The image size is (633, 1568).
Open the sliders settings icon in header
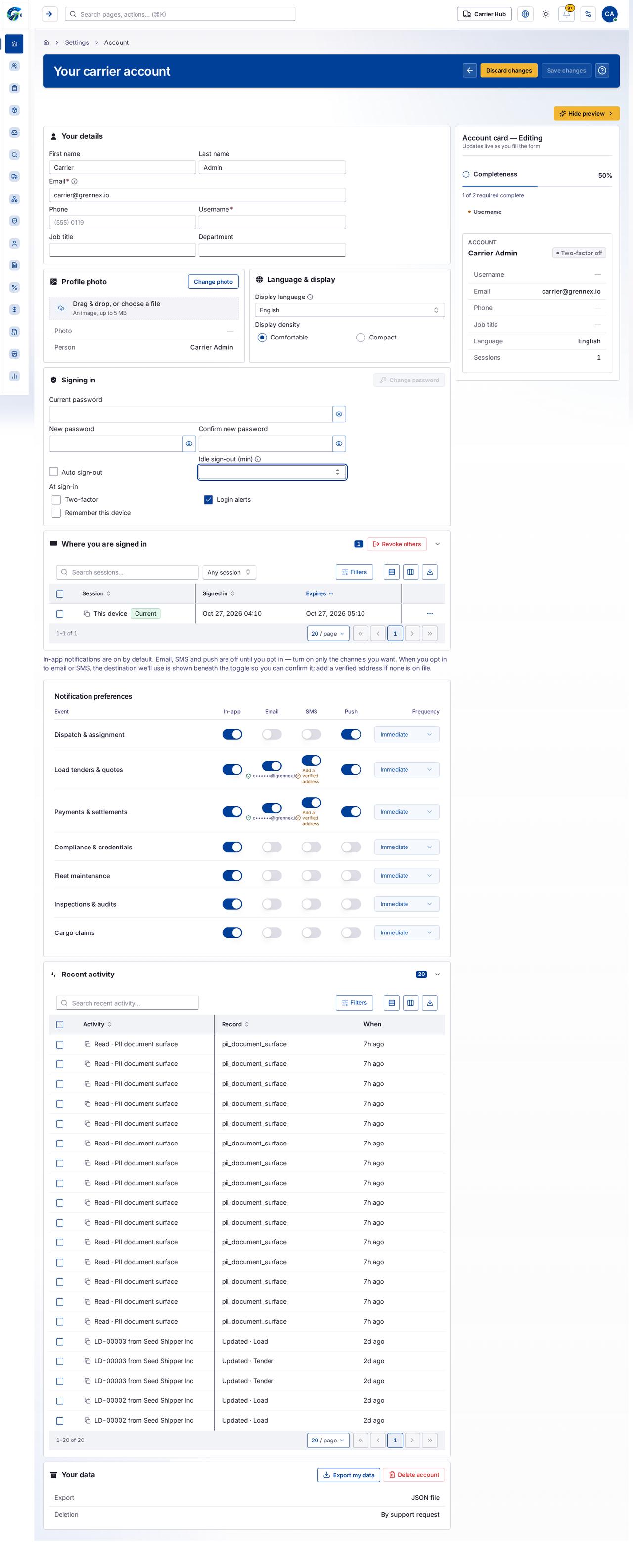click(588, 14)
